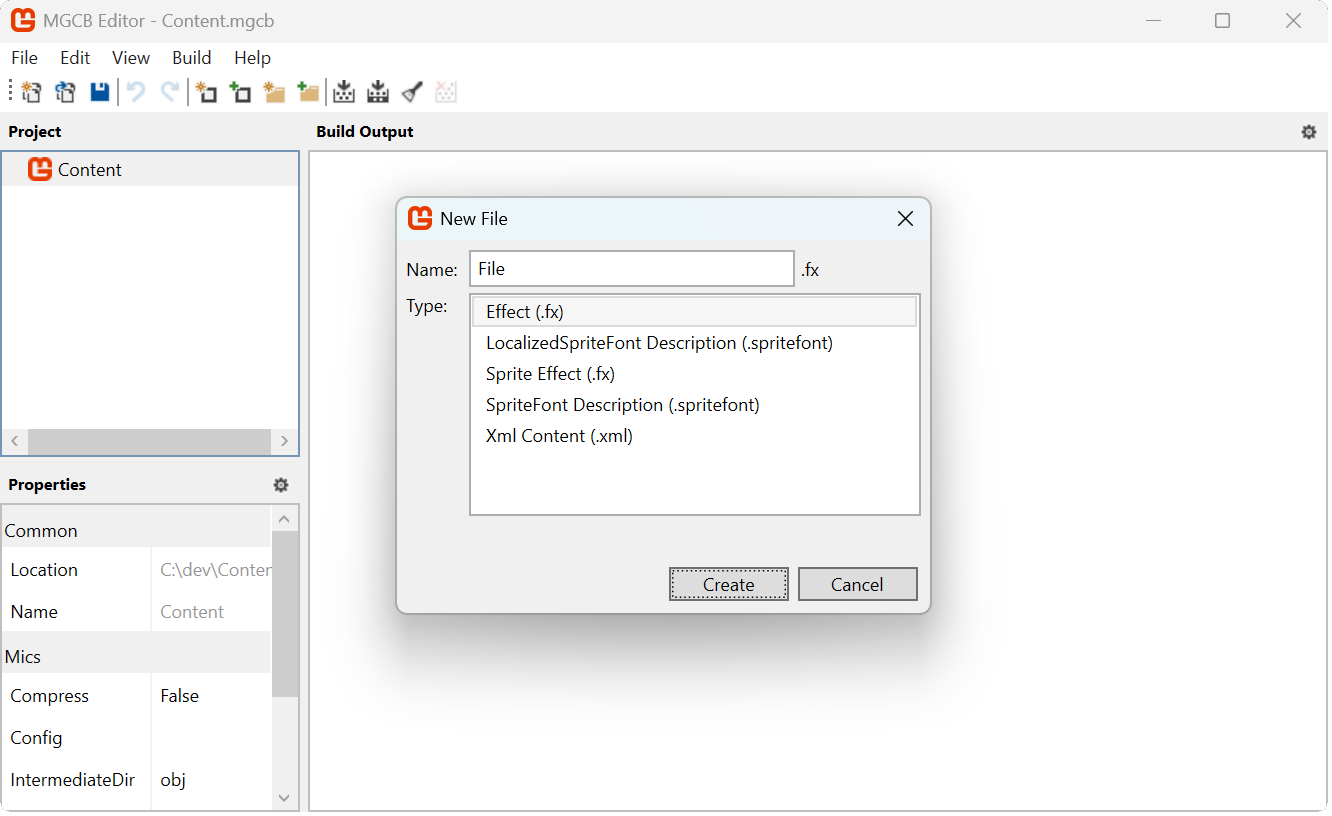Click the Undo arrow icon
This screenshot has width=1332, height=816.
pos(136,91)
